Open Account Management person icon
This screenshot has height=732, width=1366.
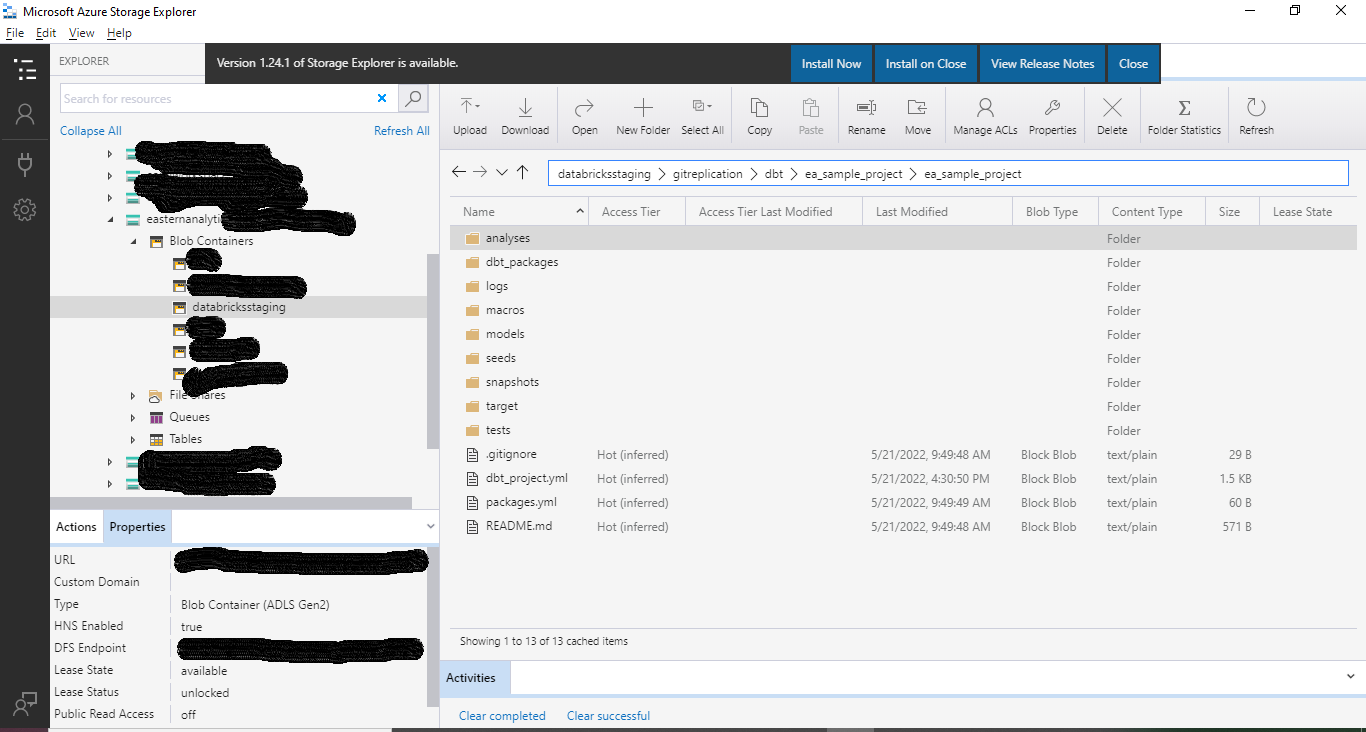(25, 114)
